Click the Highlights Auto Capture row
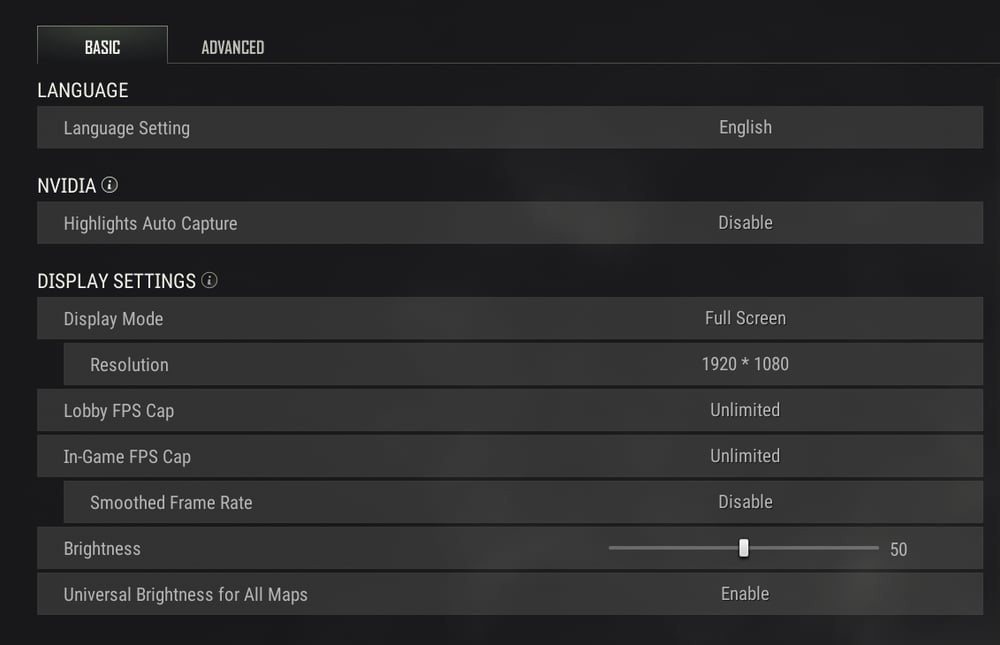The width and height of the screenshot is (1000, 645). pyautogui.click(x=300, y=223)
